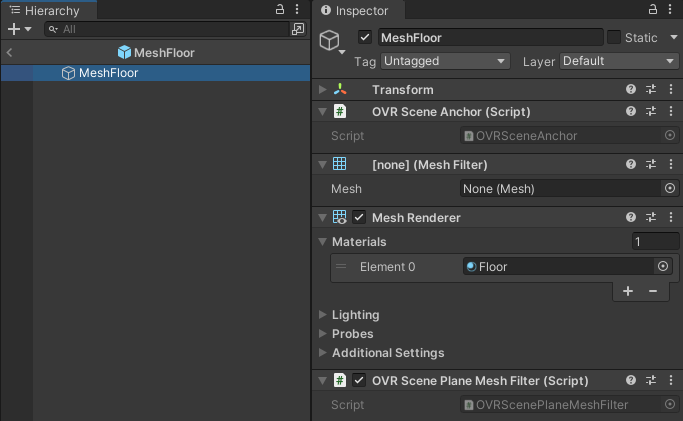Enable the Static checkbox

tap(614, 38)
